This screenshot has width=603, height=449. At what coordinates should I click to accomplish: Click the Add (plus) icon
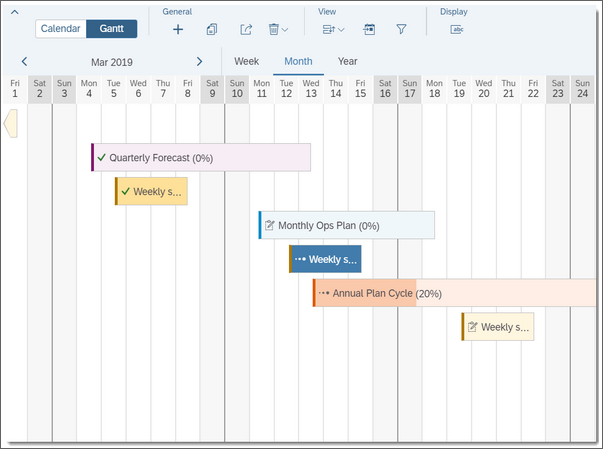tap(178, 30)
